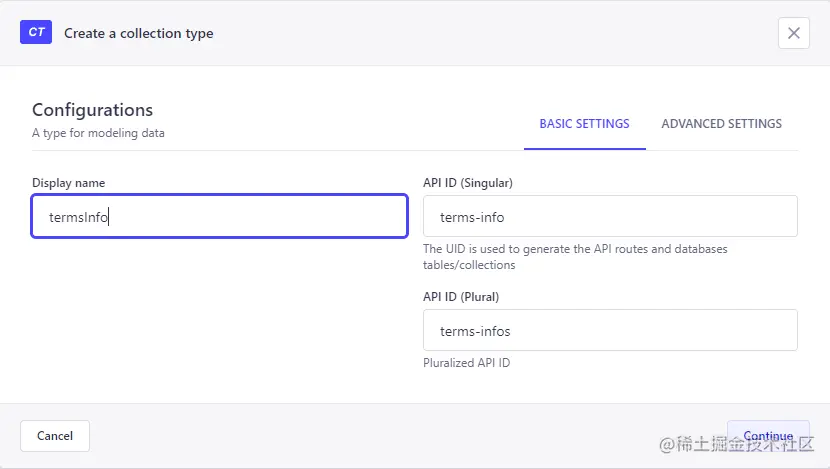This screenshot has height=469, width=830.
Task: Focus the Display name input field
Action: point(219,216)
